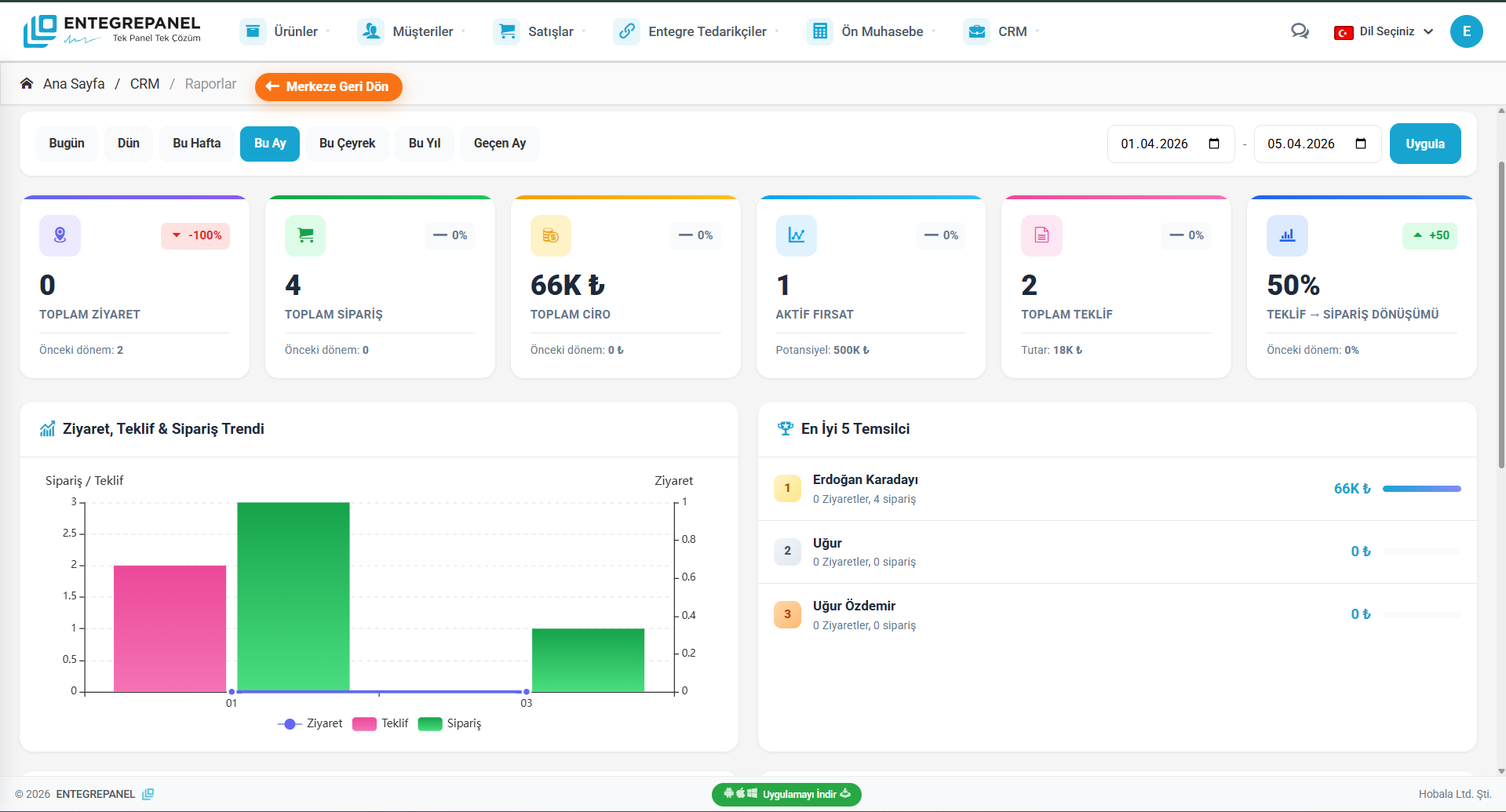Viewport: 1506px width, 812px height.
Task: Select the Satışlar shopping cart icon
Action: point(506,31)
